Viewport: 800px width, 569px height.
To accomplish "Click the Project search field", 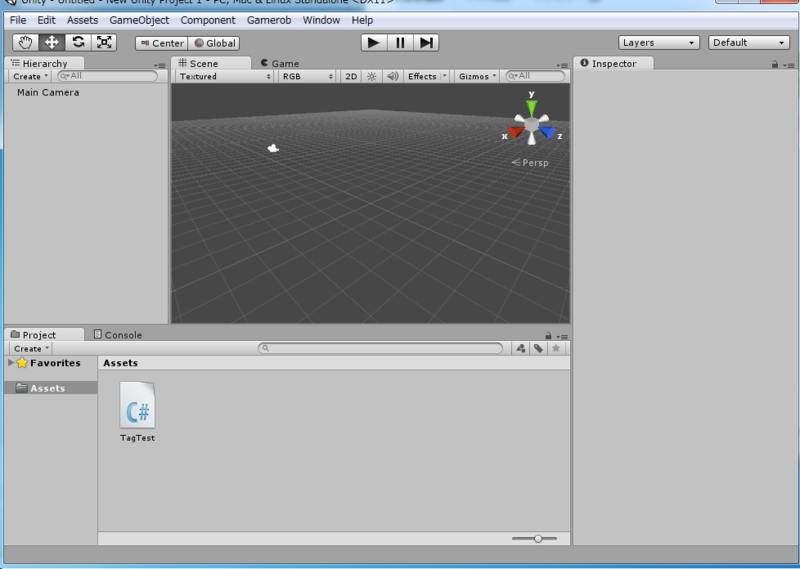I will click(381, 348).
